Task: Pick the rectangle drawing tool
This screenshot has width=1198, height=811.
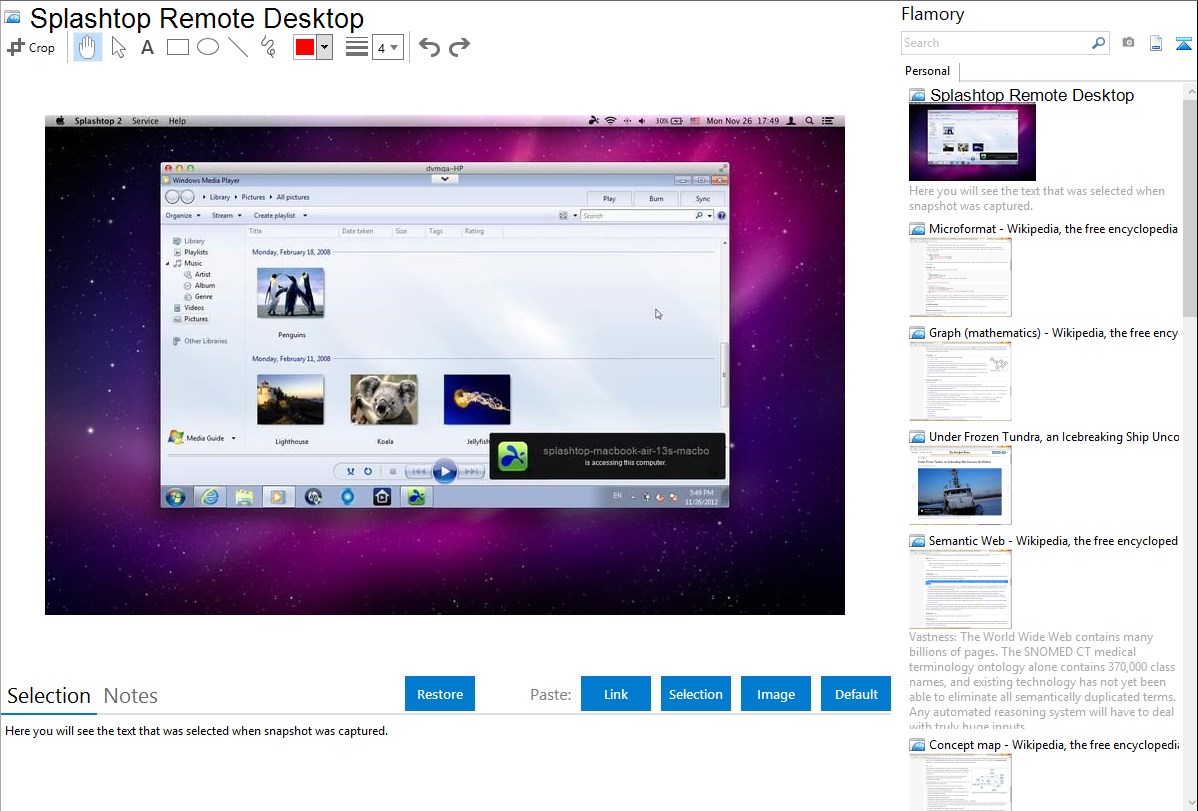Action: click(177, 47)
